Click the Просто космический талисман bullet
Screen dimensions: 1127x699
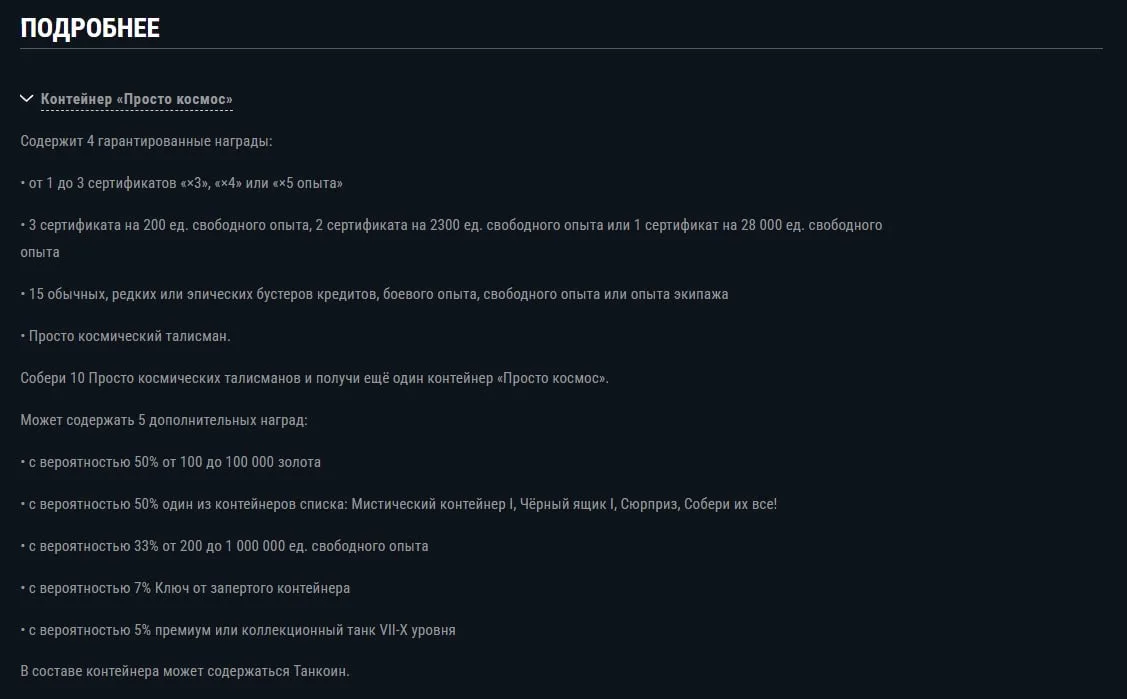126,336
